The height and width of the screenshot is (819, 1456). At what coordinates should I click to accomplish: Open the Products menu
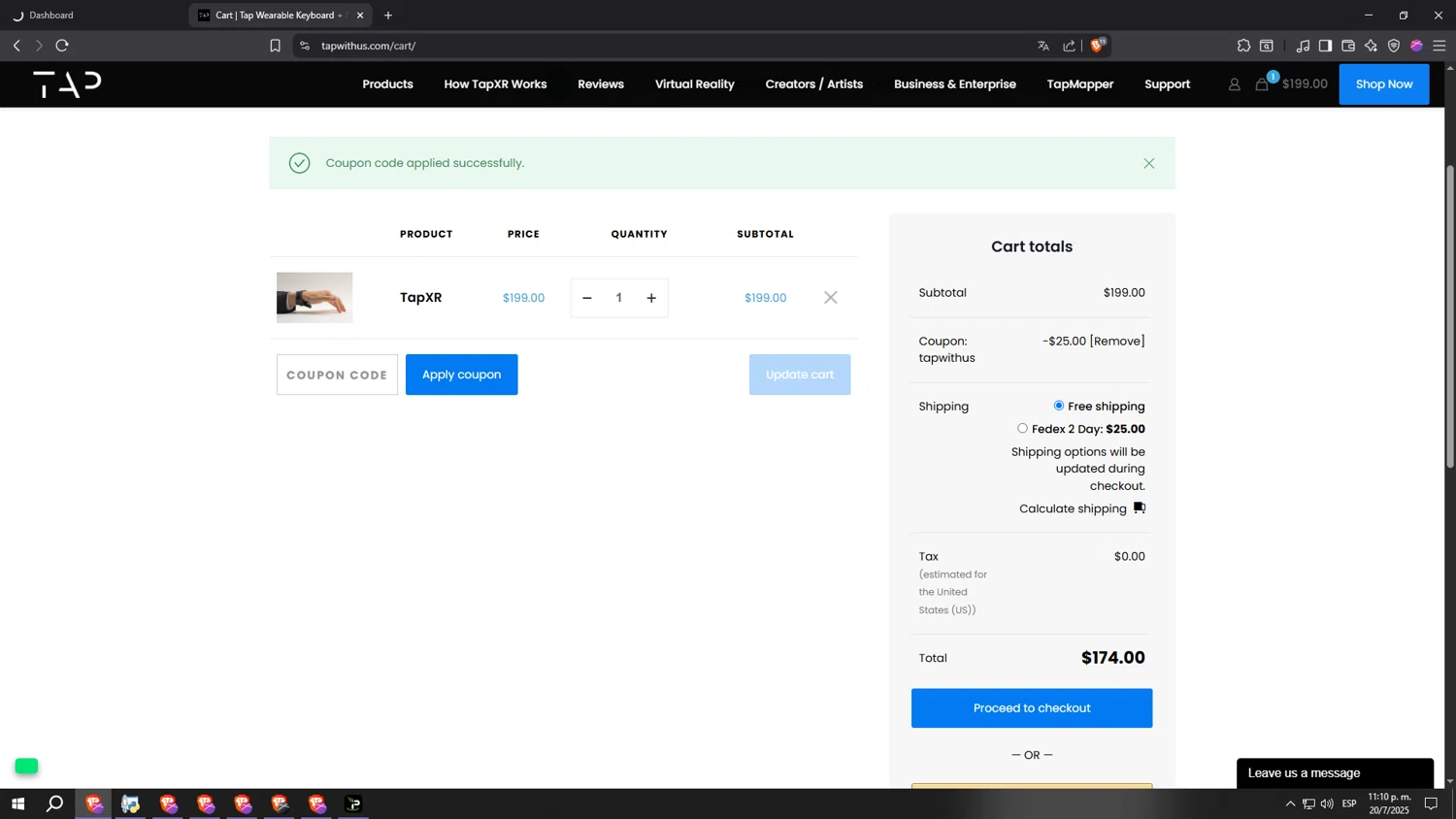(x=387, y=84)
